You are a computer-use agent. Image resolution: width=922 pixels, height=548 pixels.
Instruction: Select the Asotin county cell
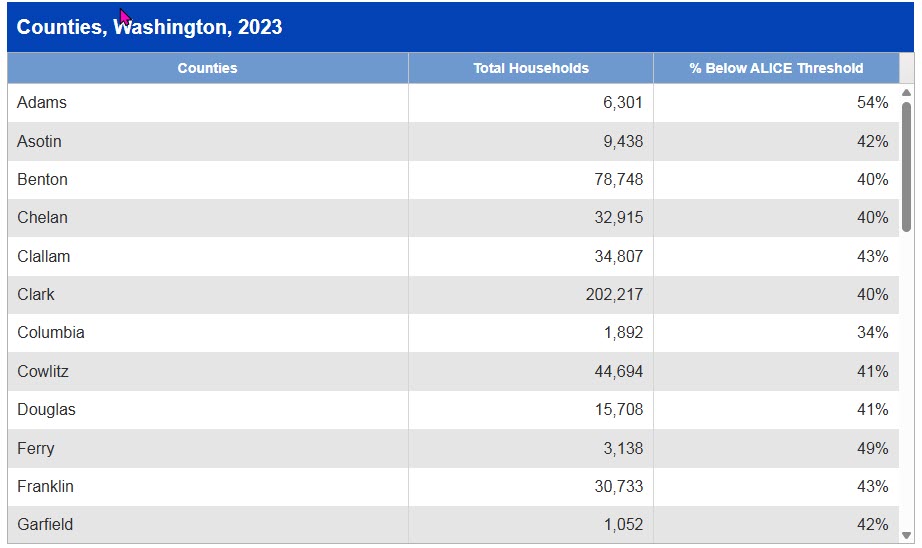pos(39,142)
